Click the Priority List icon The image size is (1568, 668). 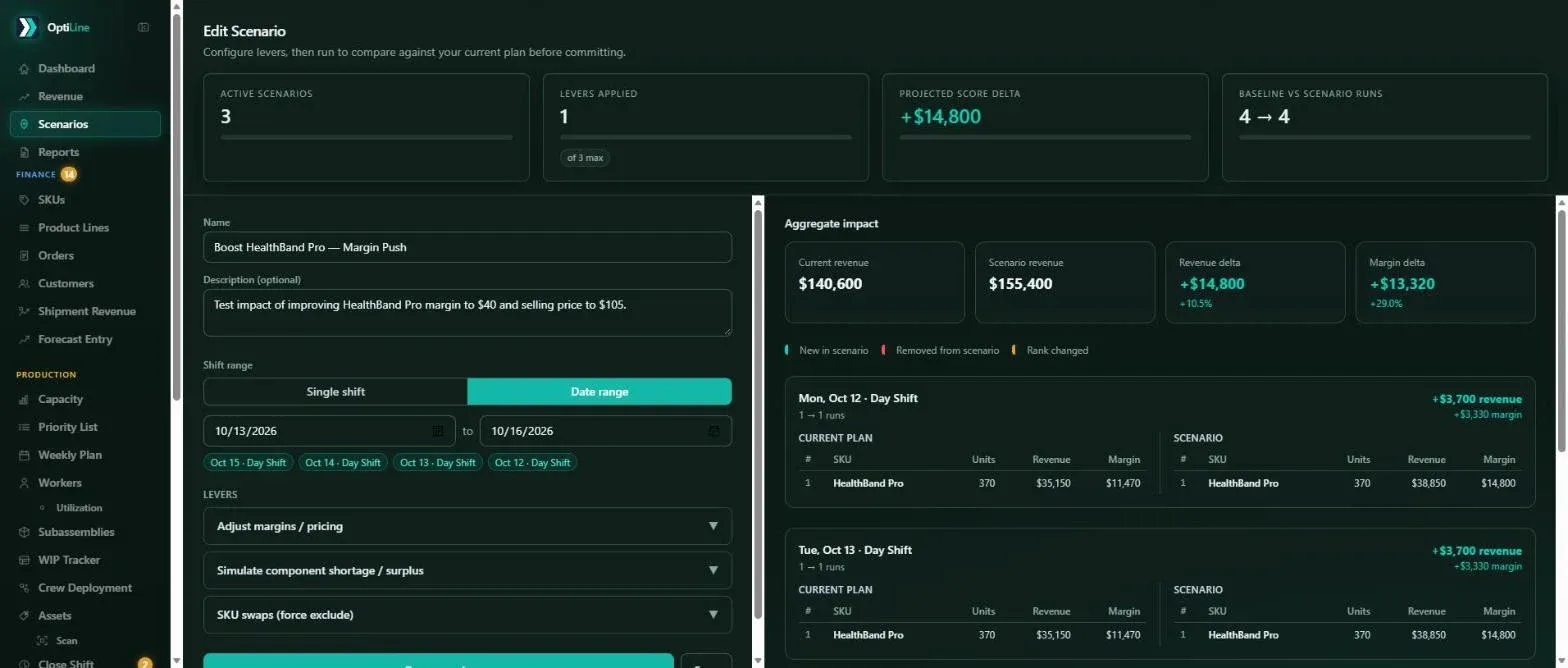[x=24, y=428]
